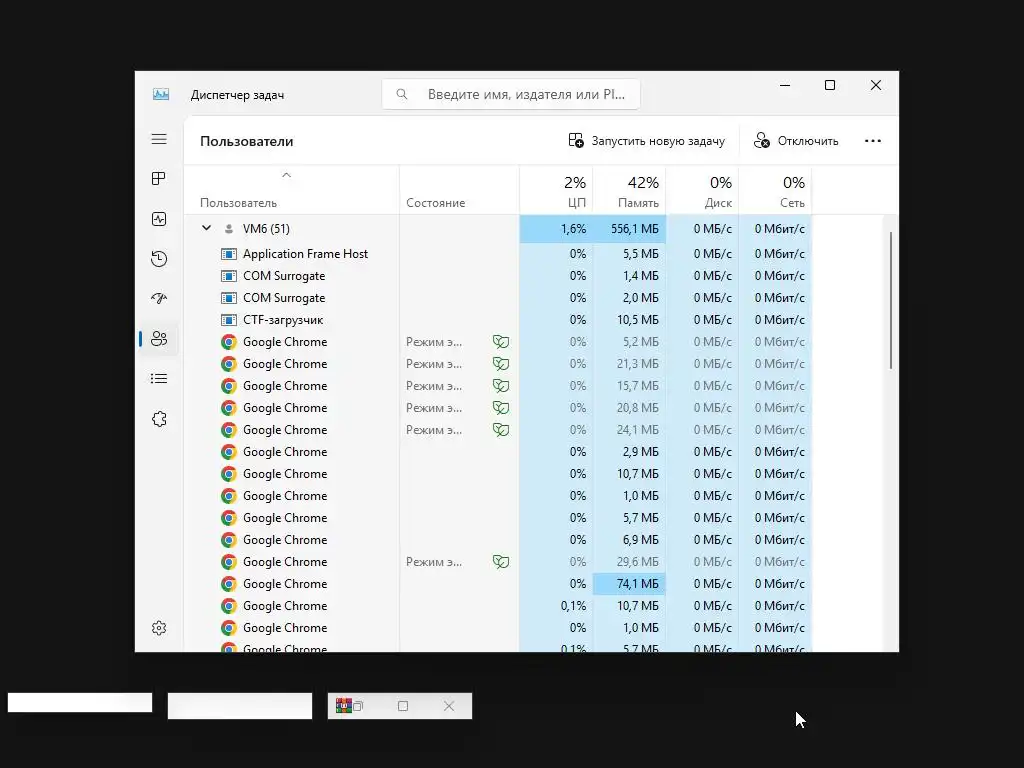Switch to the Processes page icon
The height and width of the screenshot is (768, 1024).
159,179
